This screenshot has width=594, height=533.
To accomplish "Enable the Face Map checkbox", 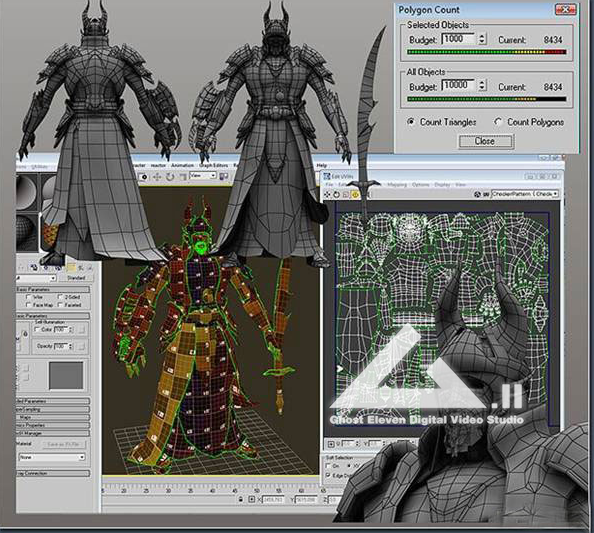I will click(28, 305).
